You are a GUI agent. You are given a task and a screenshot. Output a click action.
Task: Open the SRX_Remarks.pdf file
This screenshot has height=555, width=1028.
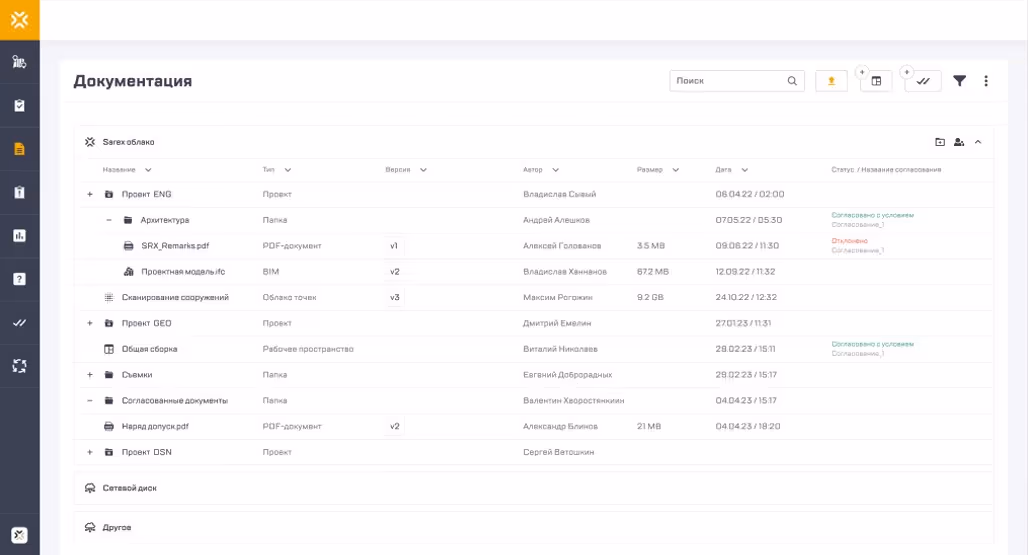pyautogui.click(x=175, y=246)
